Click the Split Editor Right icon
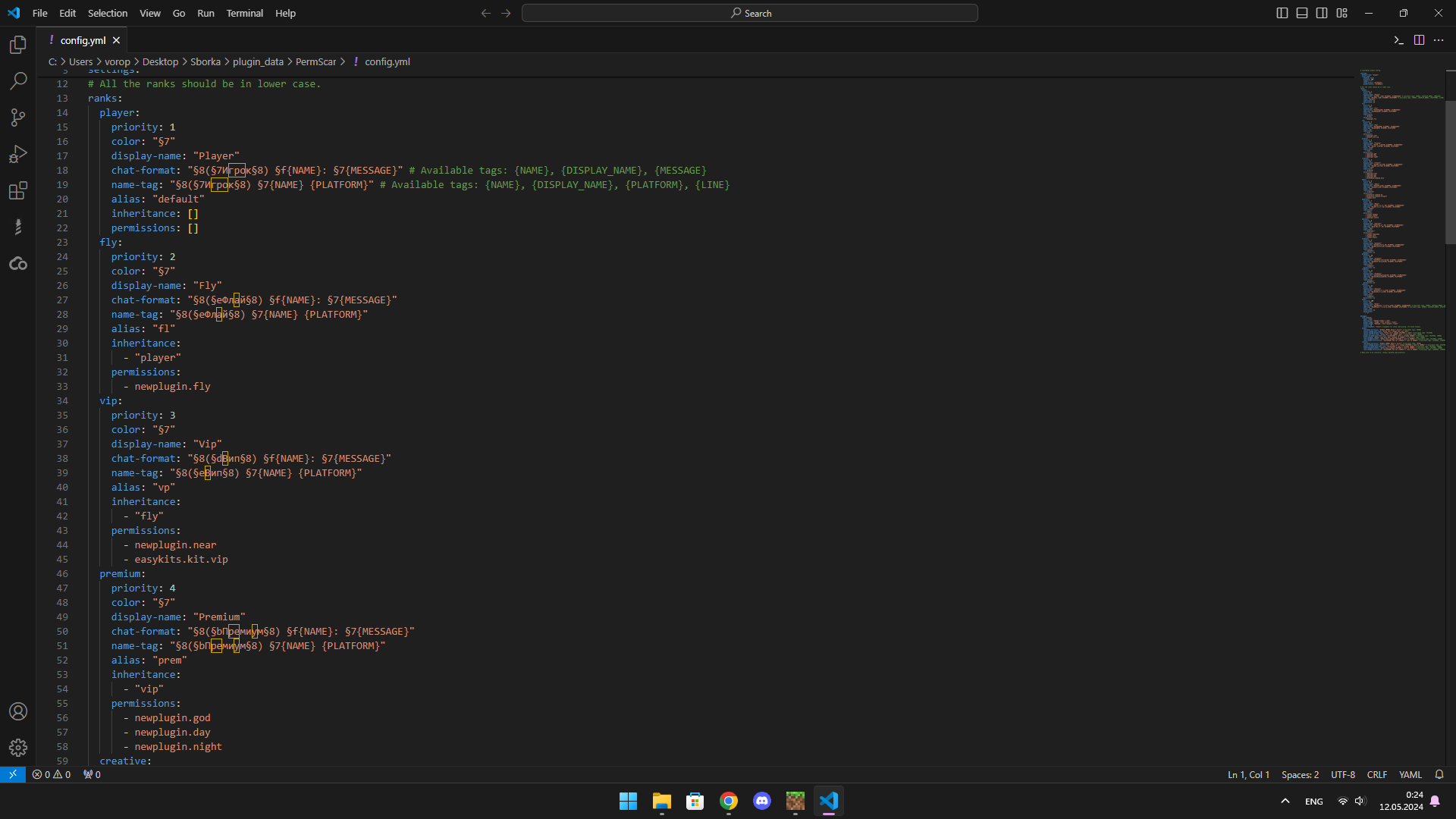This screenshot has width=1456, height=819. (1419, 40)
